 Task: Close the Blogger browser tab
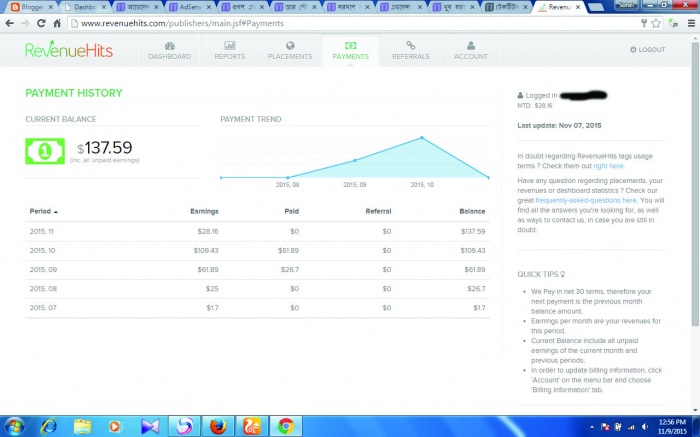50,7
